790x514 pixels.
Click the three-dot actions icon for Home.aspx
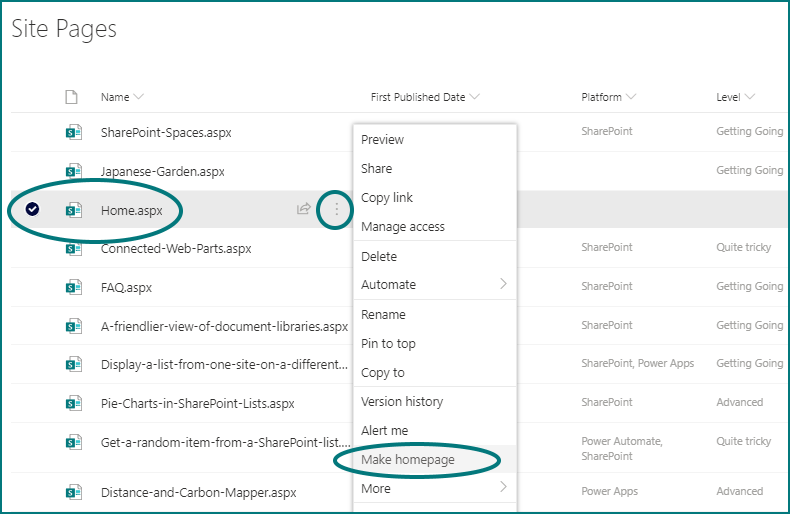pos(337,210)
